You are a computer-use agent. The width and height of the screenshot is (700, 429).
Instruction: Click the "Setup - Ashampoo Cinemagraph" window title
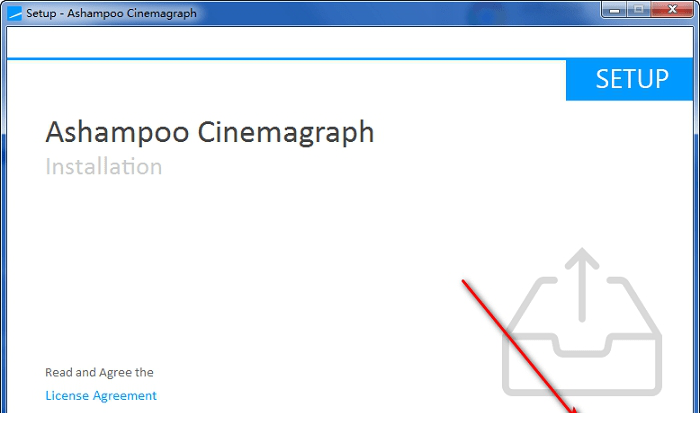pyautogui.click(x=111, y=13)
